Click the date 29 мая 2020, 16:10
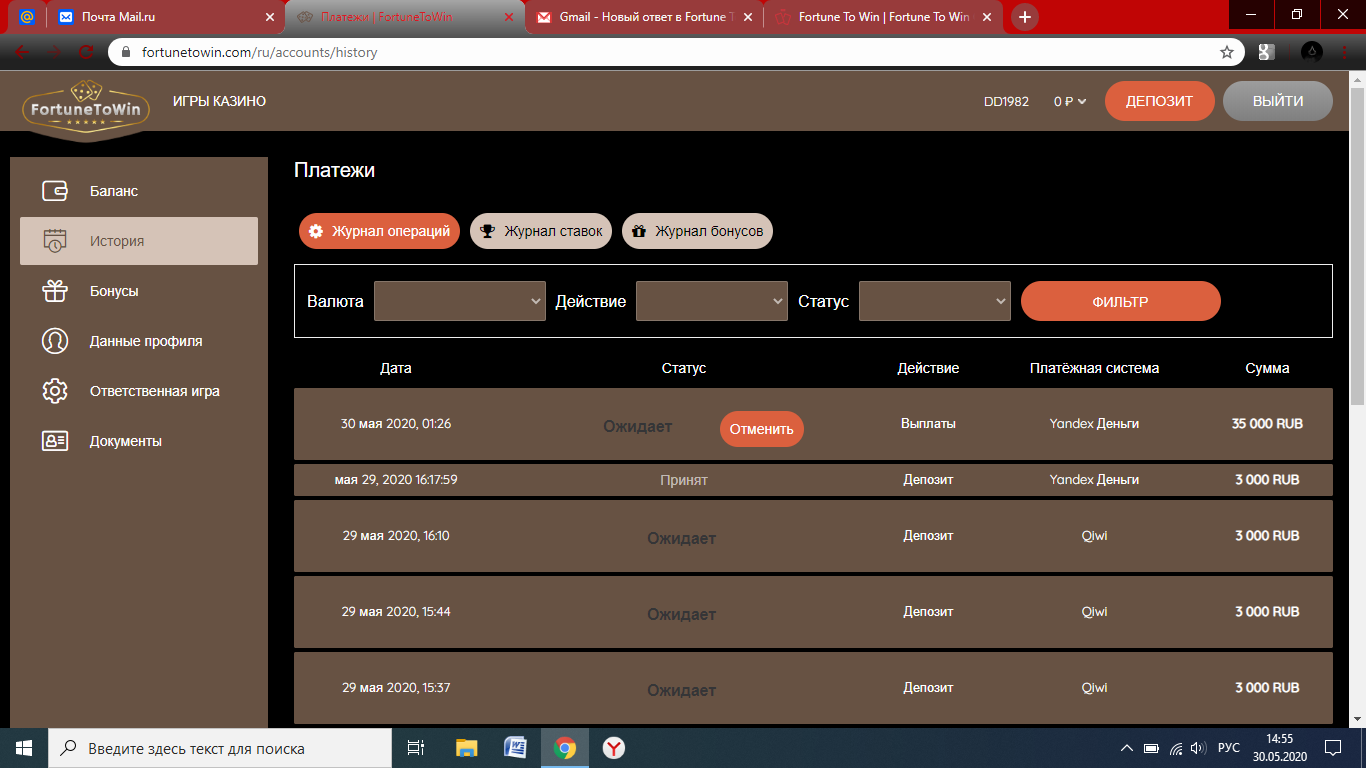 pyautogui.click(x=396, y=536)
